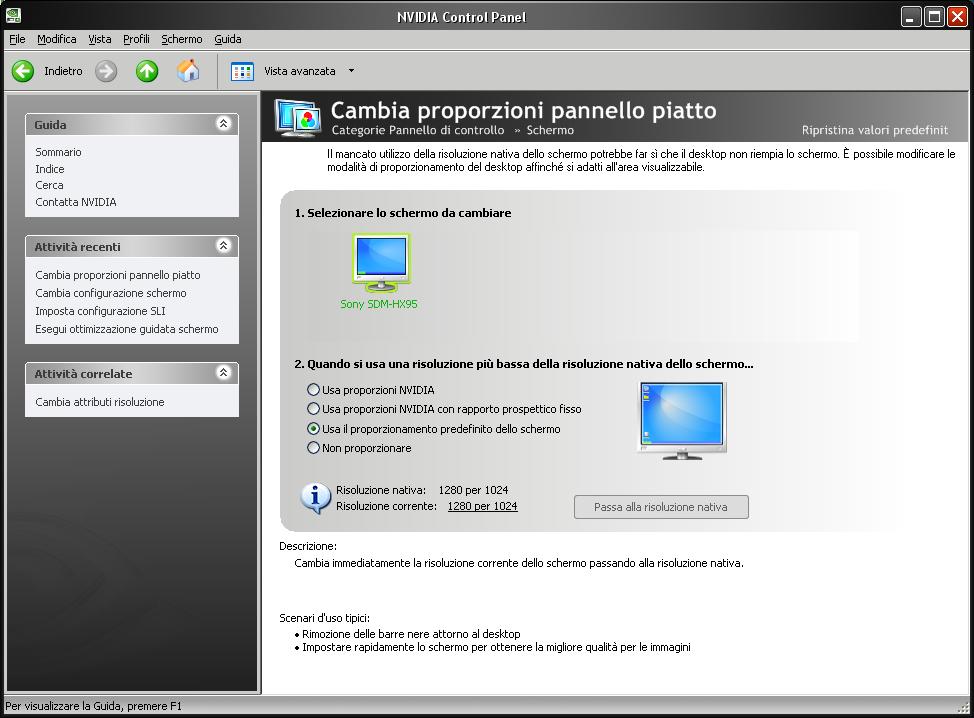Click the display category header icon
This screenshot has width=974, height=718.
pos(299,118)
